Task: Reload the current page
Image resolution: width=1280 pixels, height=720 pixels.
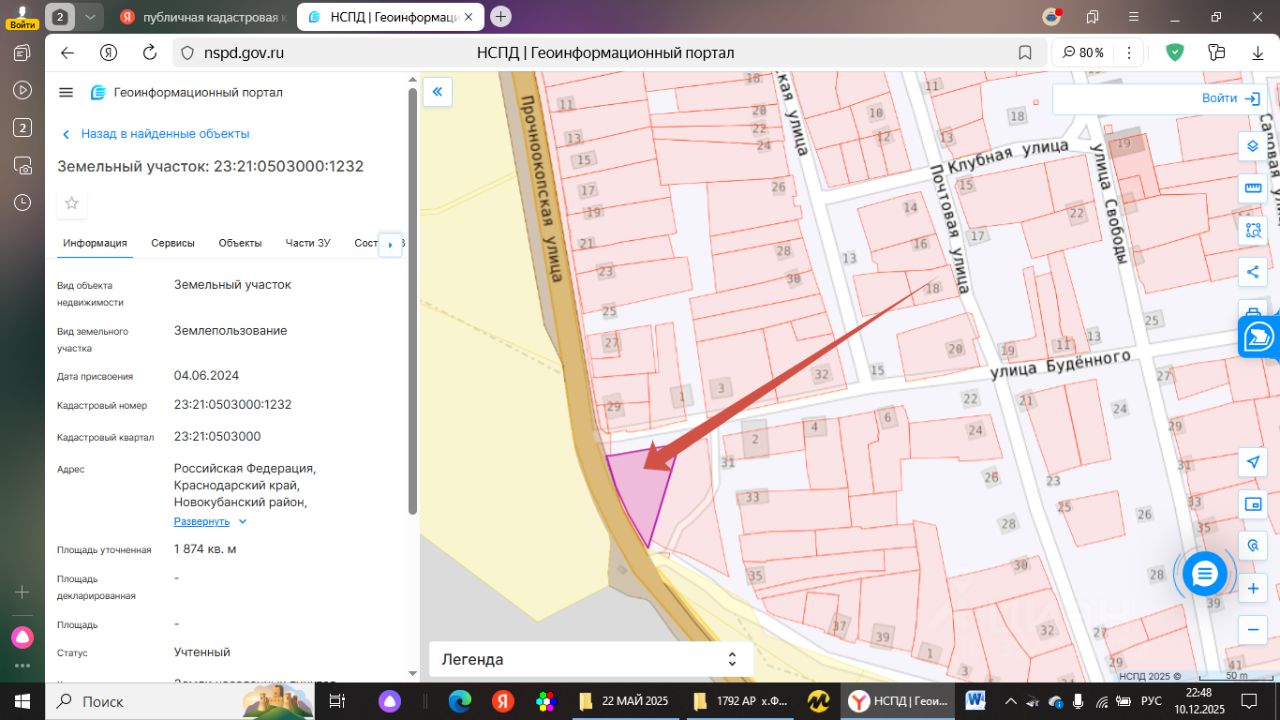Action: tap(150, 53)
